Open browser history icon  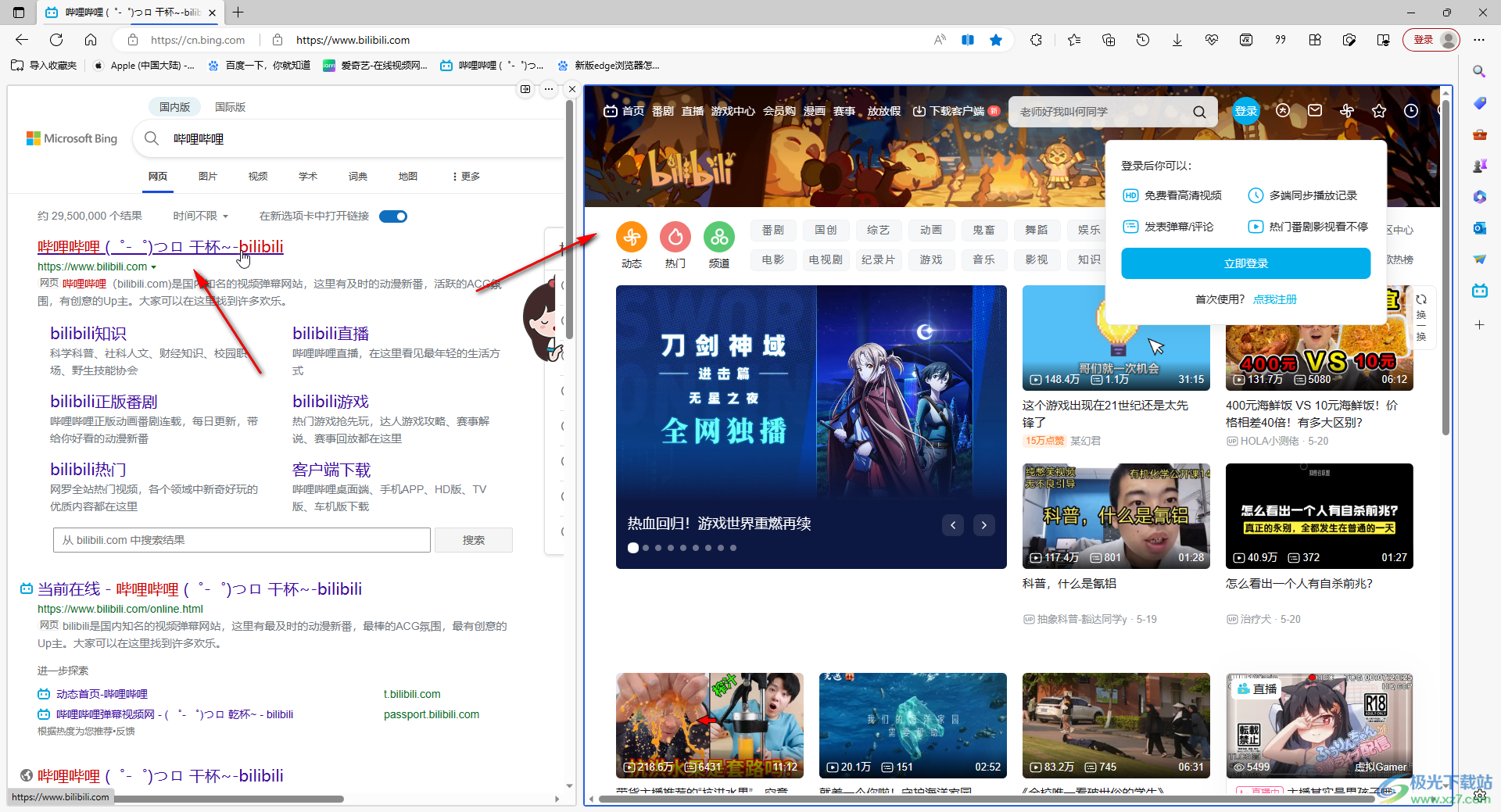pyautogui.click(x=1143, y=40)
